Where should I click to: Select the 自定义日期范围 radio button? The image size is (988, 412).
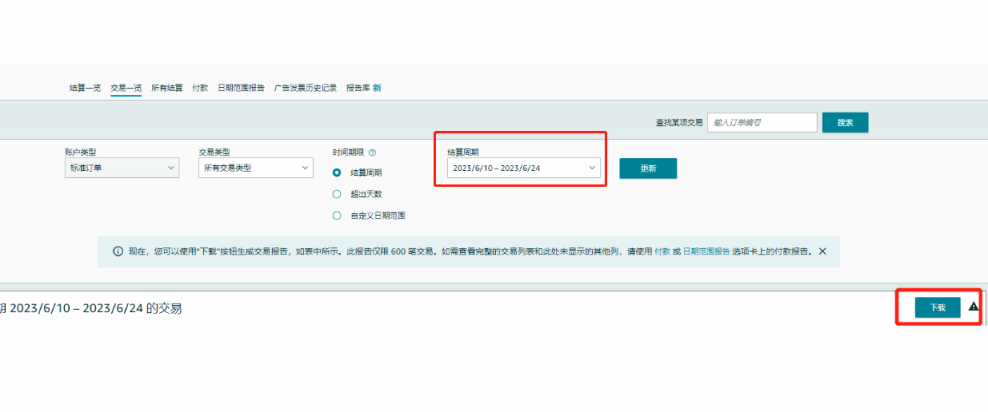tap(336, 215)
